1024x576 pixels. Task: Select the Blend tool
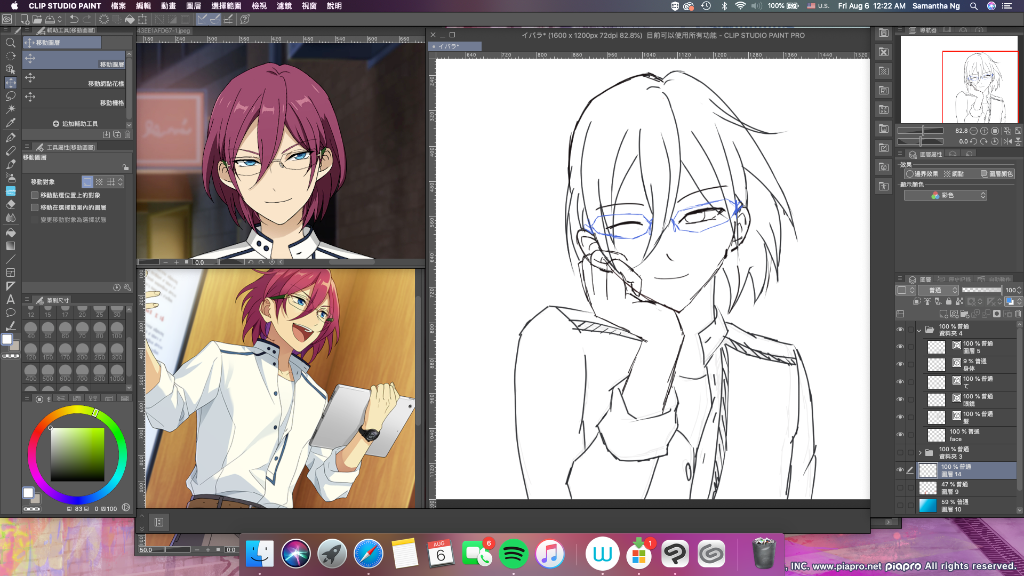point(10,218)
